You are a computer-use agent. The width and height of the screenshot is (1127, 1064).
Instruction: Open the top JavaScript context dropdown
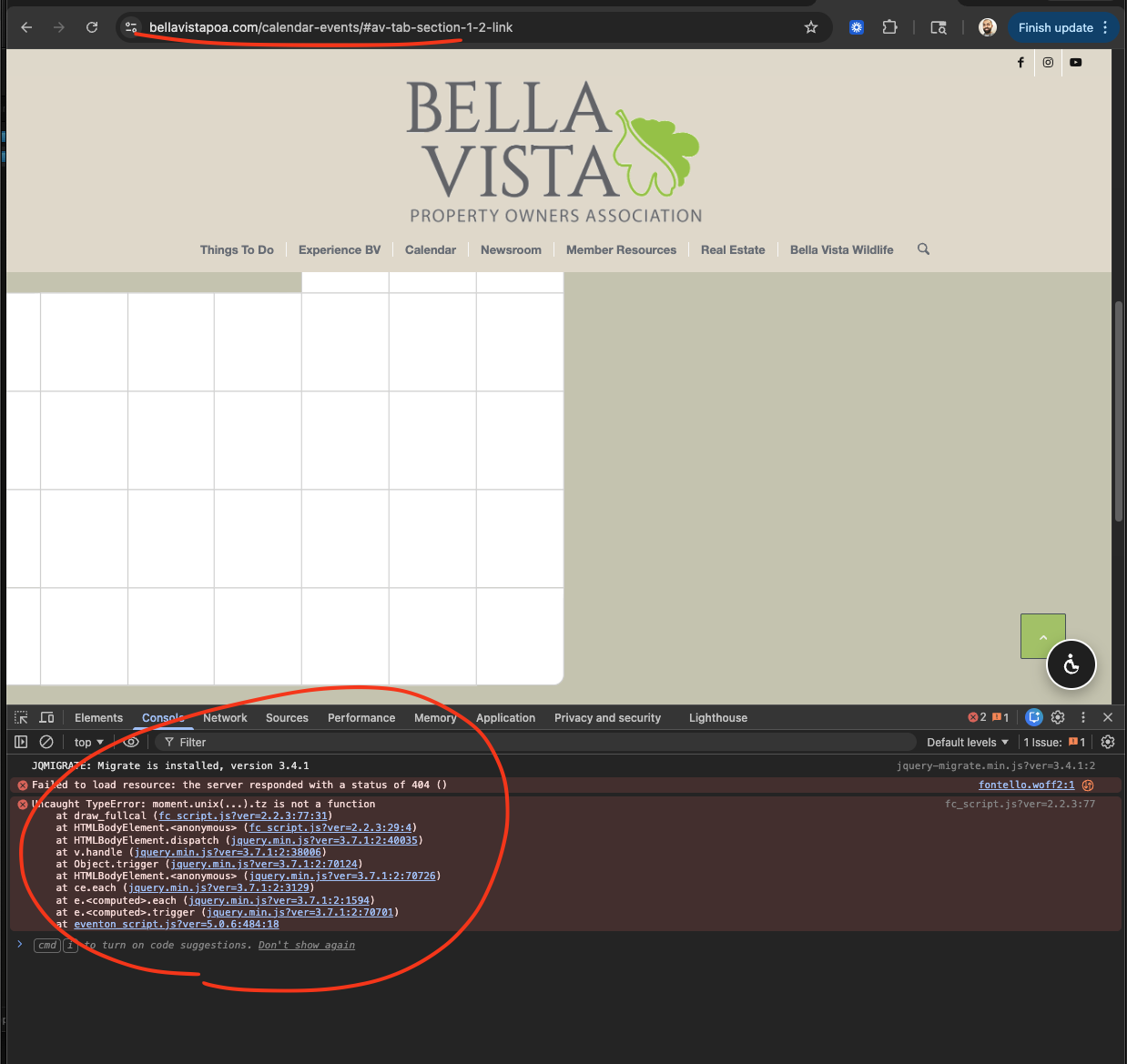[x=88, y=743]
